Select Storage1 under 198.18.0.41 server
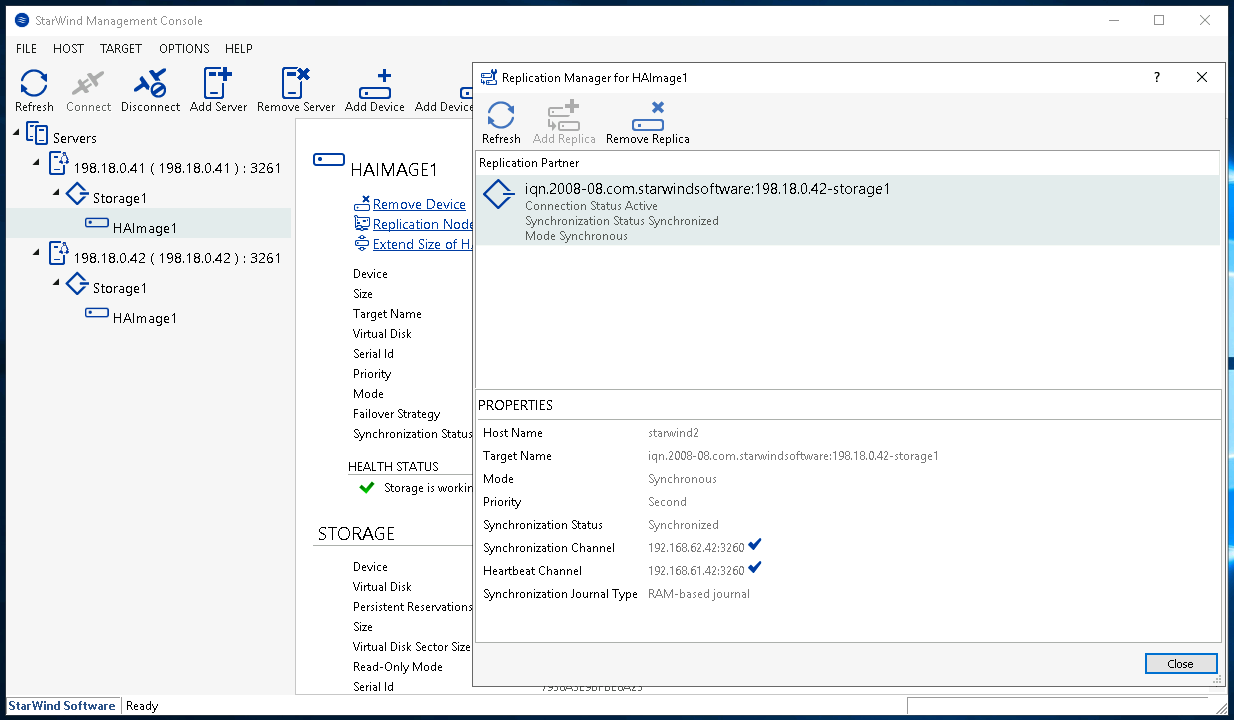The width and height of the screenshot is (1234, 720). pyautogui.click(x=119, y=198)
